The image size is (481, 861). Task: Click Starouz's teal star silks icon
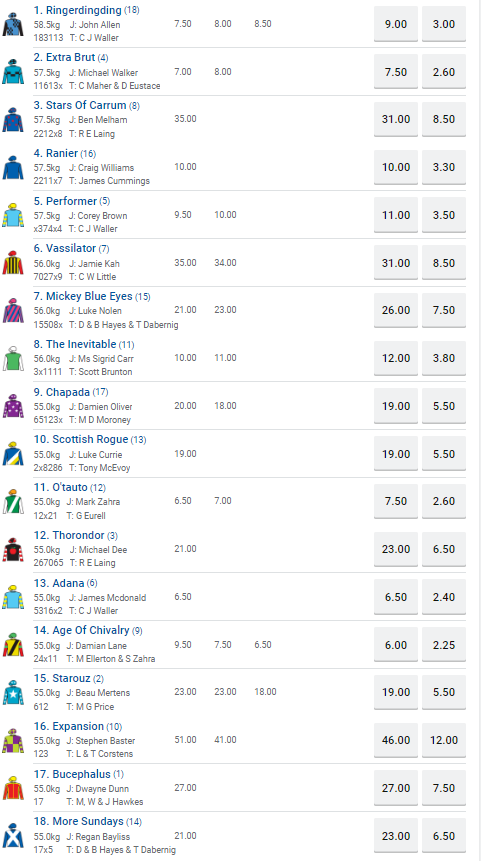click(x=13, y=693)
